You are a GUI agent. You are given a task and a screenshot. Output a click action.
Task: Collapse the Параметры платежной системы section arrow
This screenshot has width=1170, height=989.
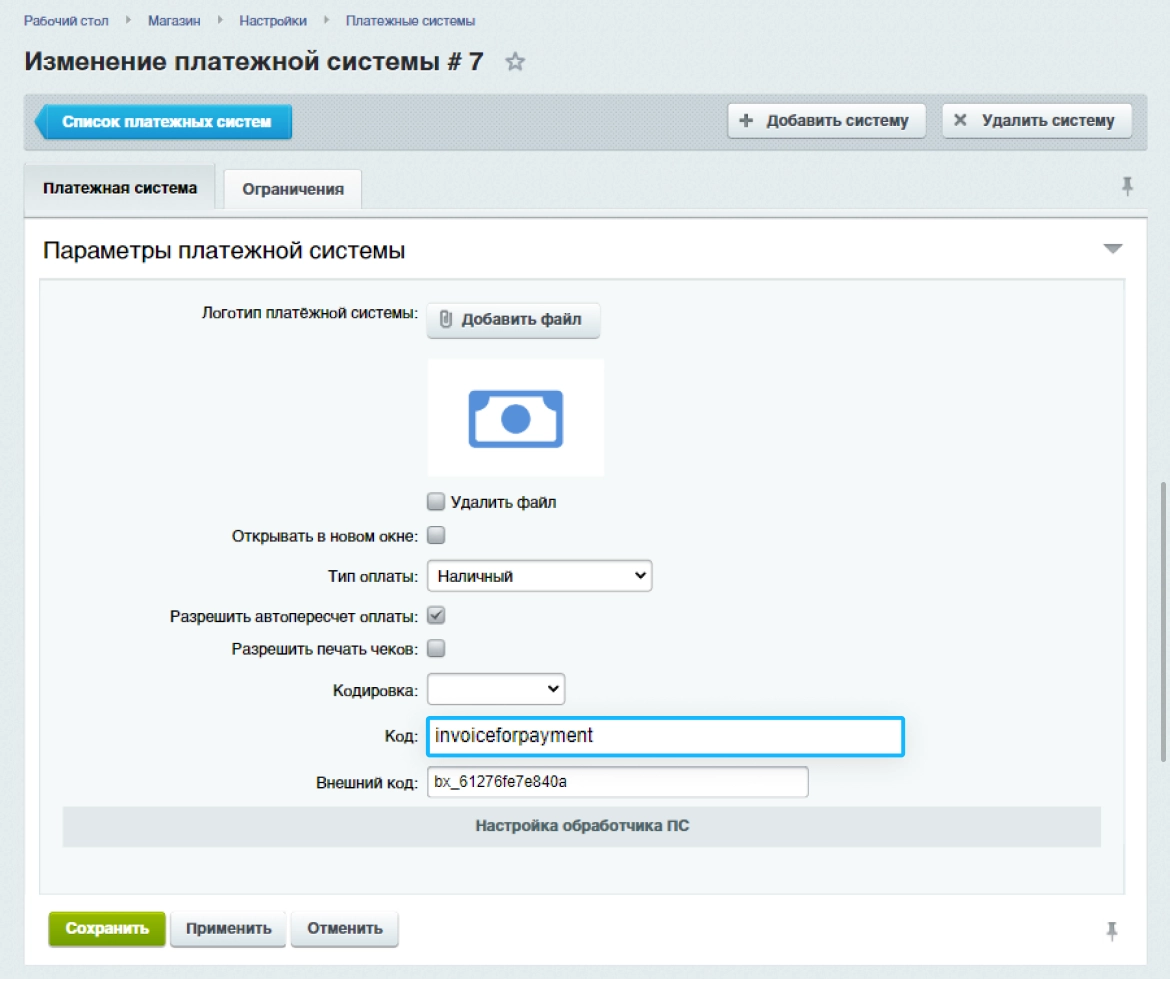(x=1112, y=249)
